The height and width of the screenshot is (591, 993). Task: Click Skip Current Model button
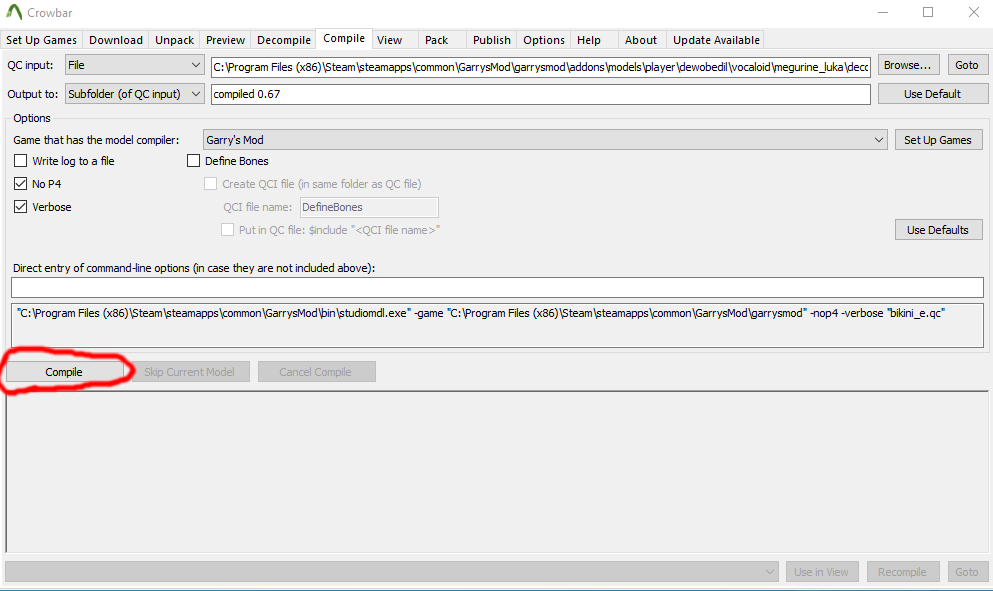(x=189, y=372)
